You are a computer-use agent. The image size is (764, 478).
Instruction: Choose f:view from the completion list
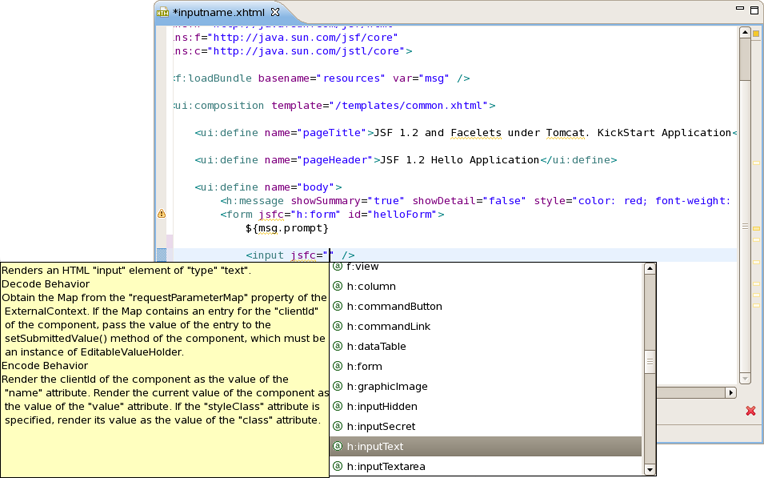point(486,267)
